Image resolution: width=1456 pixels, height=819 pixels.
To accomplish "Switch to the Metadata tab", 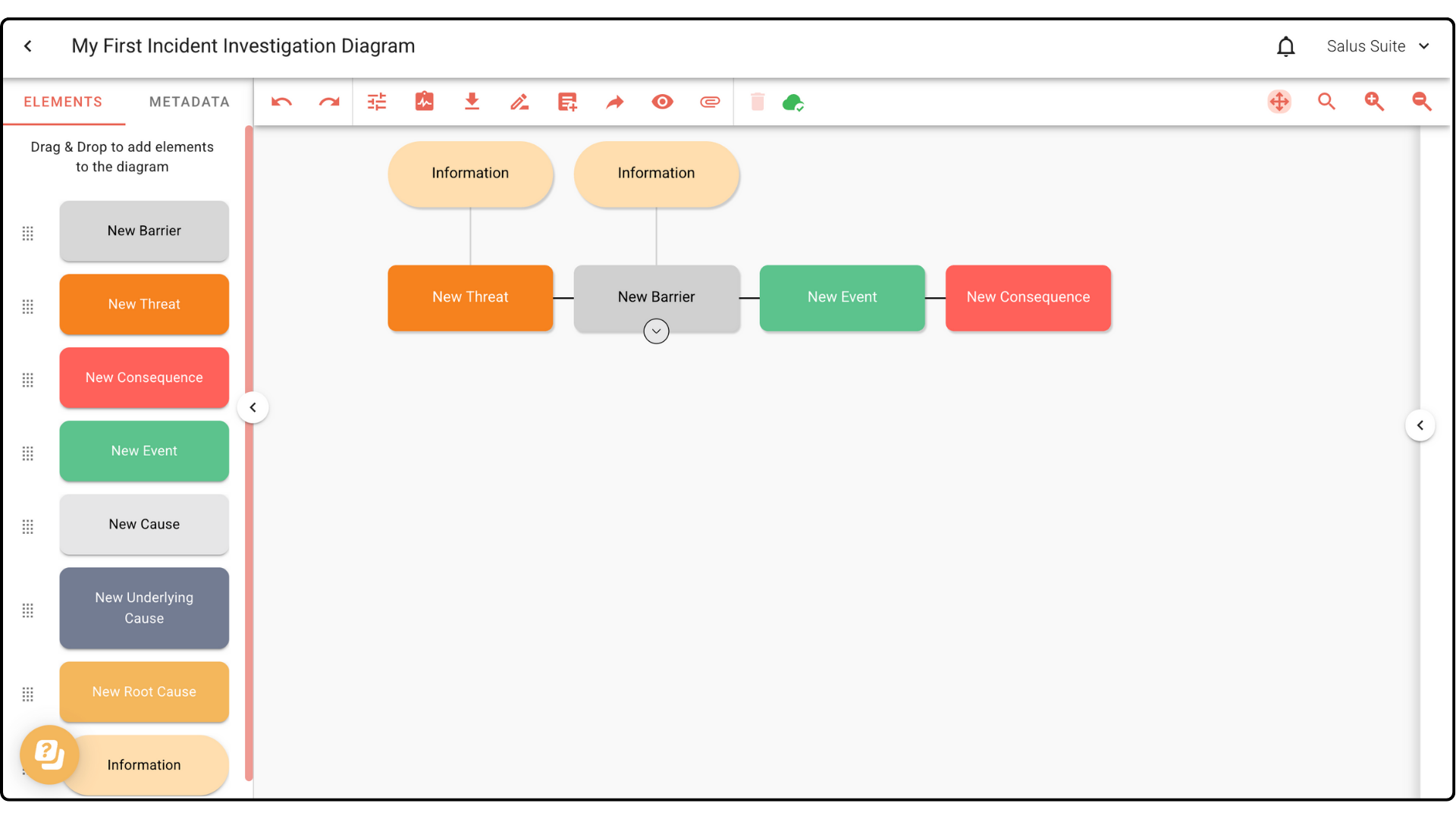I will [x=189, y=102].
